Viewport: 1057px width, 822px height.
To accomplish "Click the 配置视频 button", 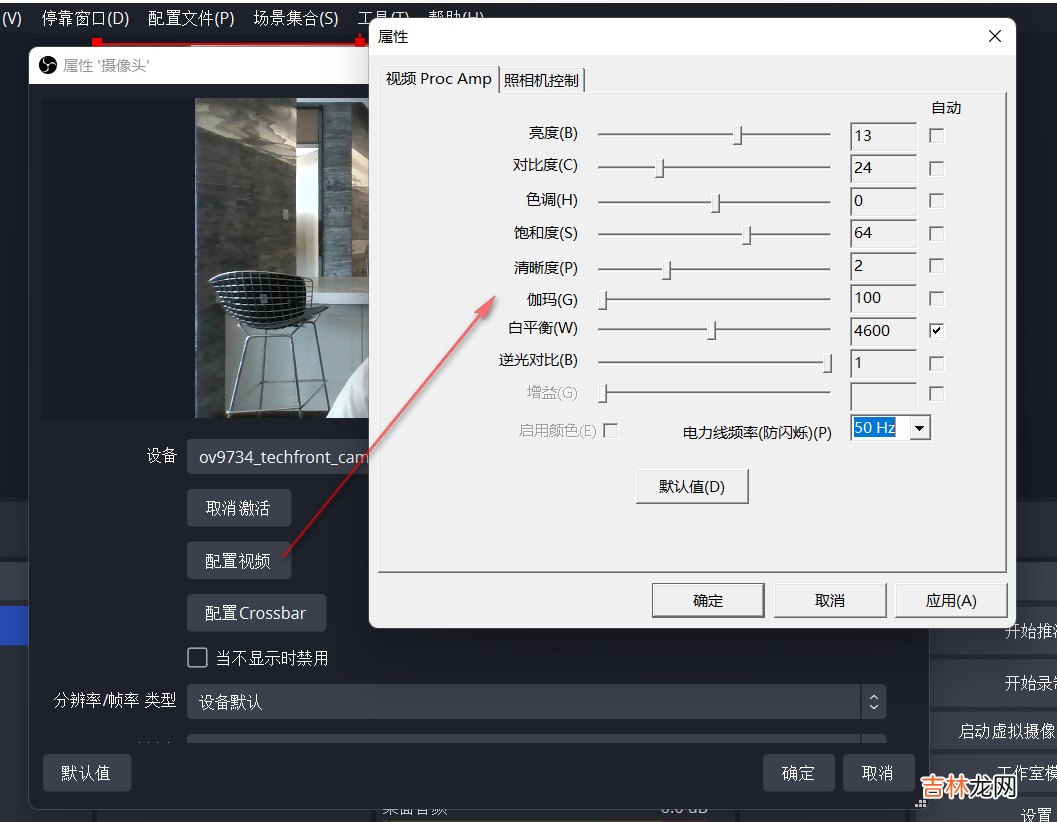I will coord(238,561).
